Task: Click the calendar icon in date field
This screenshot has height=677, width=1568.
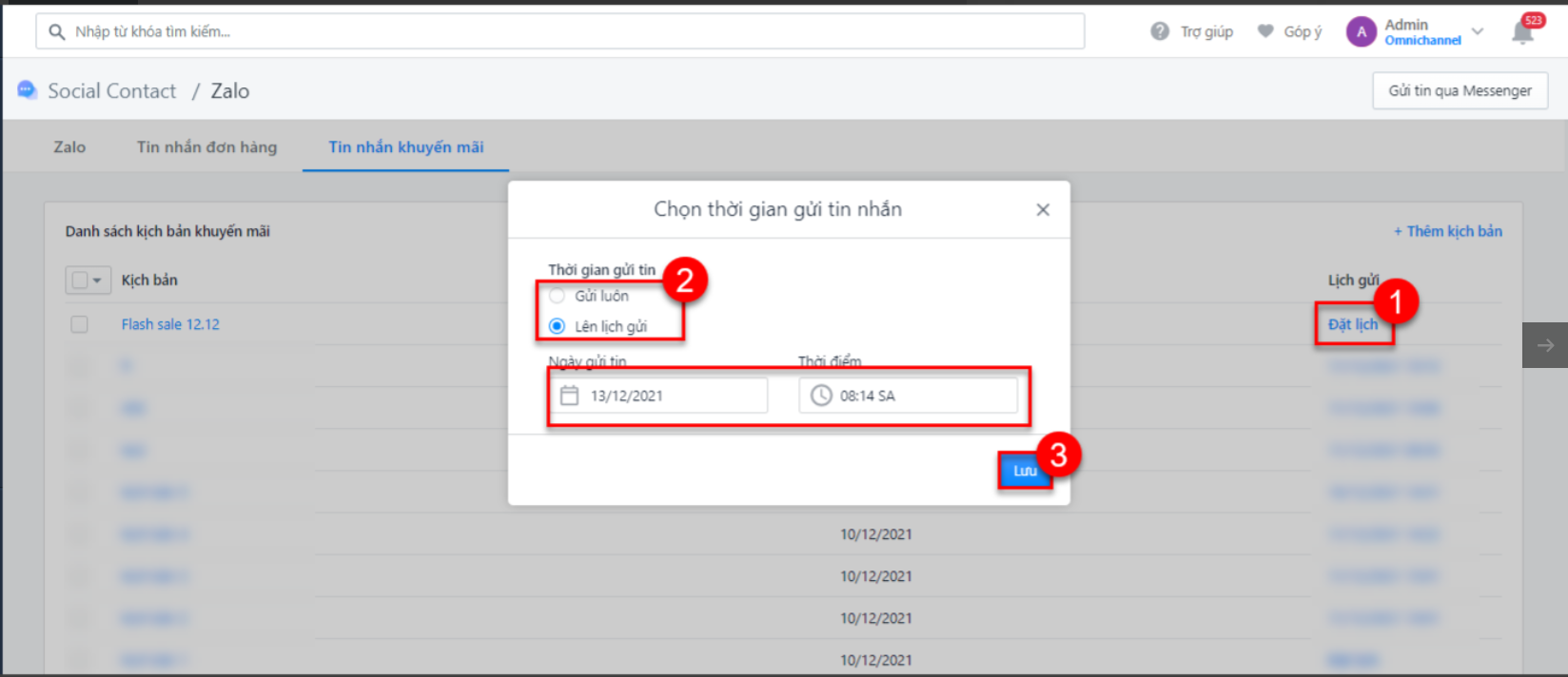Action: (x=569, y=396)
